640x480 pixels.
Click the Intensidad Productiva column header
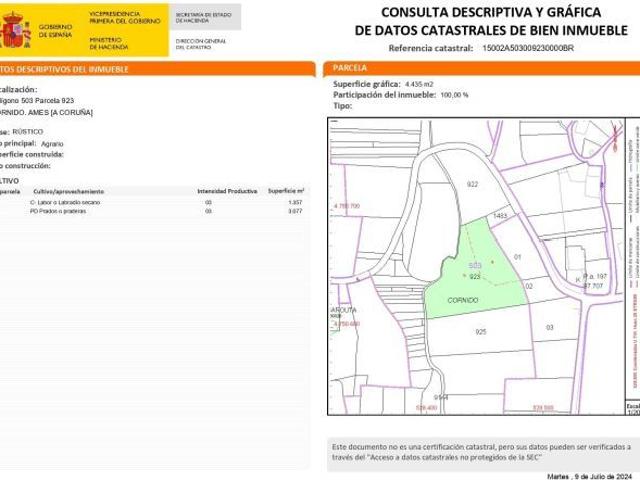pyautogui.click(x=227, y=190)
